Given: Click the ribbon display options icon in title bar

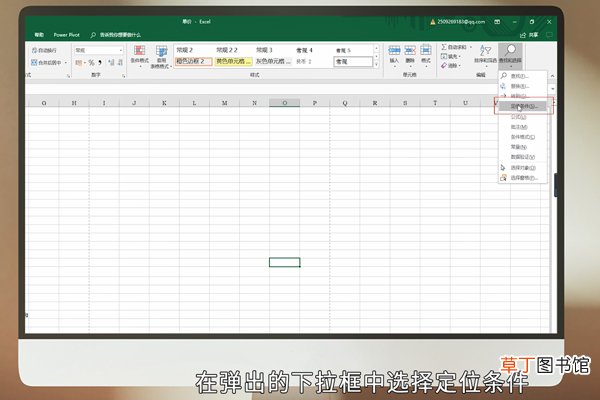Looking at the screenshot, I should (497, 22).
